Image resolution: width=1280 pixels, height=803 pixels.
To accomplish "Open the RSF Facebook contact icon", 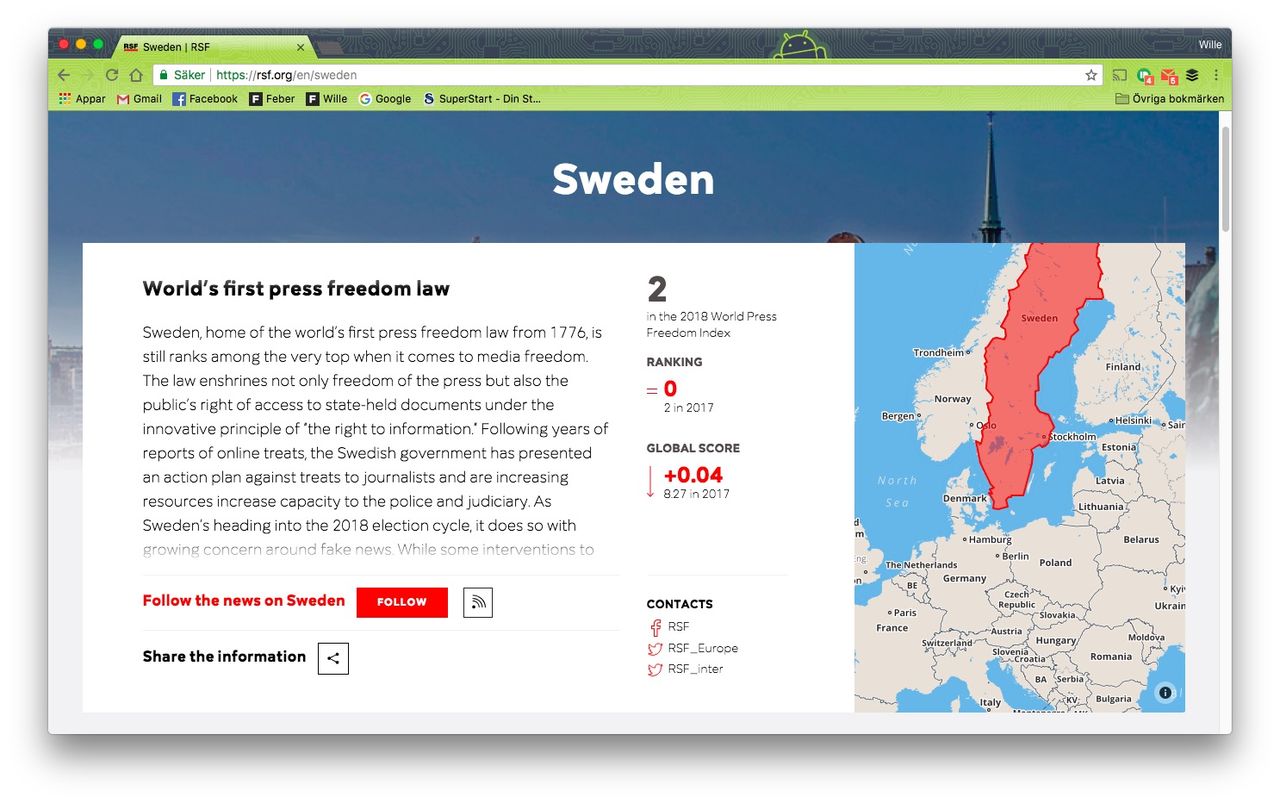I will point(656,627).
